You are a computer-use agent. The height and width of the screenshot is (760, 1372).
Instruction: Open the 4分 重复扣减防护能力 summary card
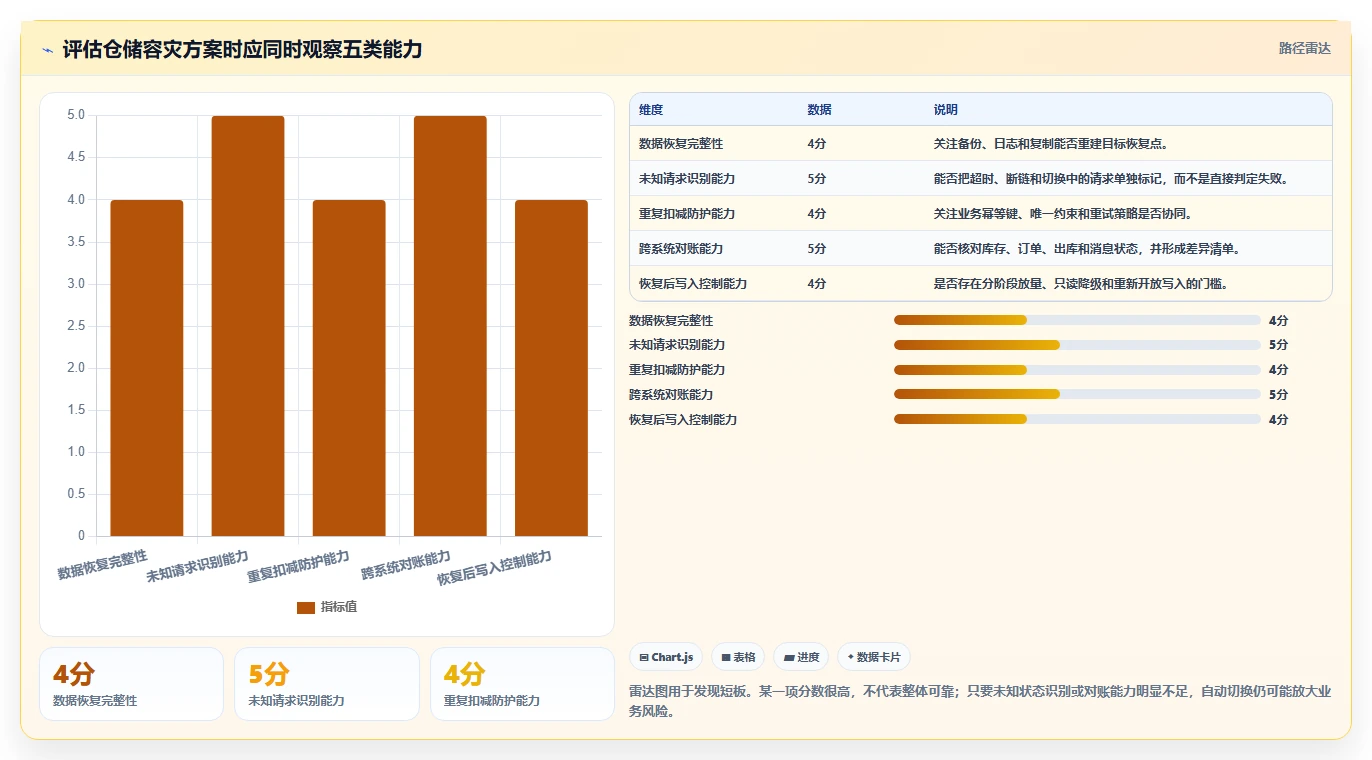pyautogui.click(x=522, y=684)
